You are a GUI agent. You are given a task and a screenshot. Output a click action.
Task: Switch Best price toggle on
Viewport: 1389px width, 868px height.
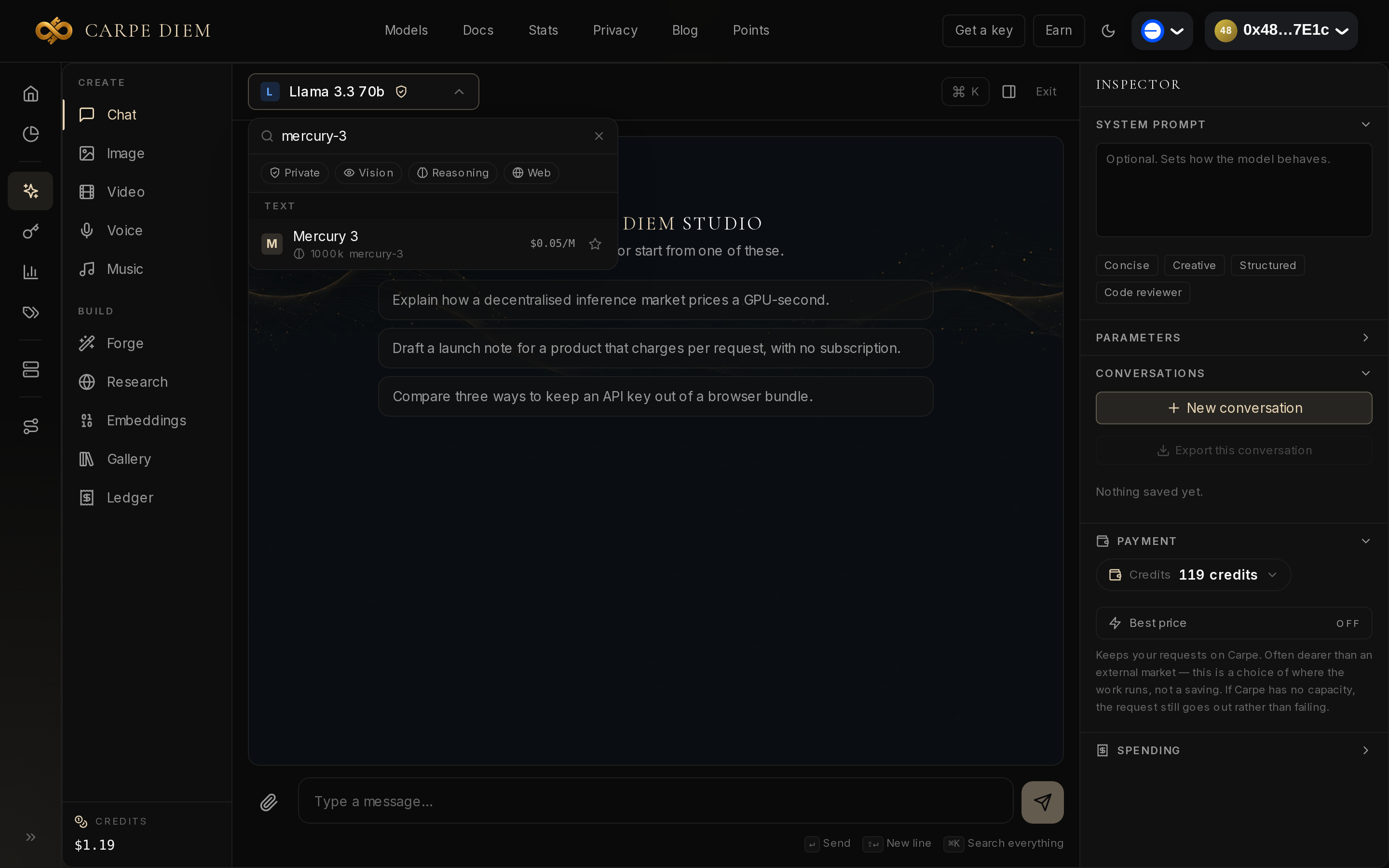[1233, 623]
